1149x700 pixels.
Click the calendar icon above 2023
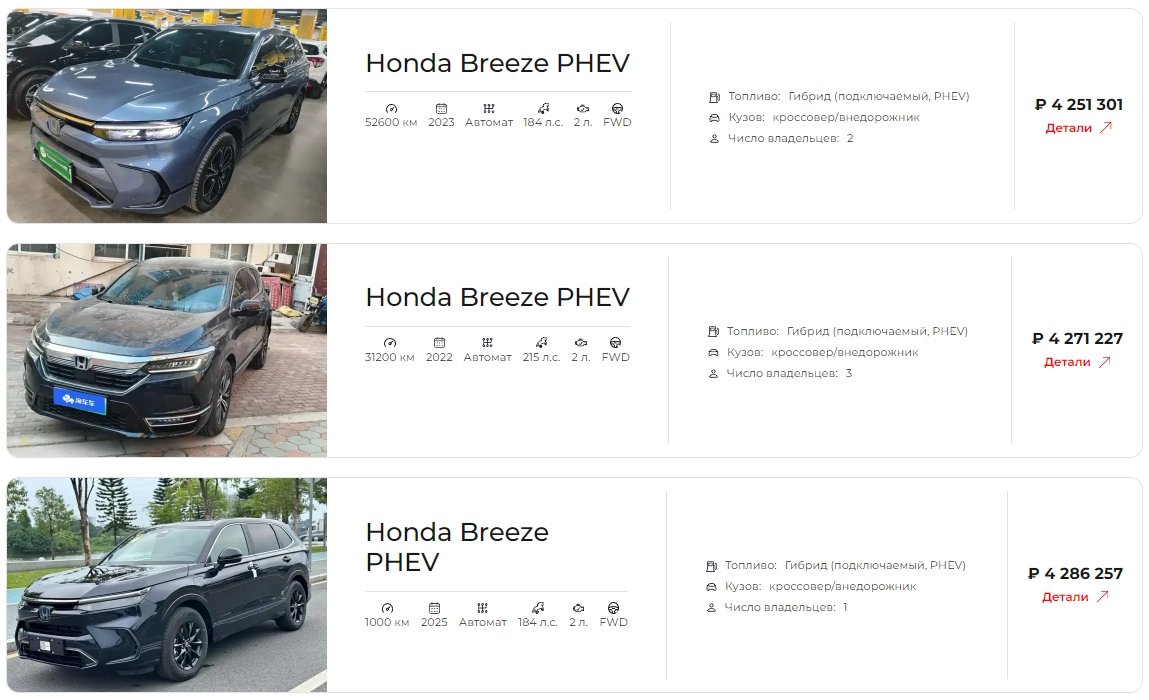click(441, 108)
